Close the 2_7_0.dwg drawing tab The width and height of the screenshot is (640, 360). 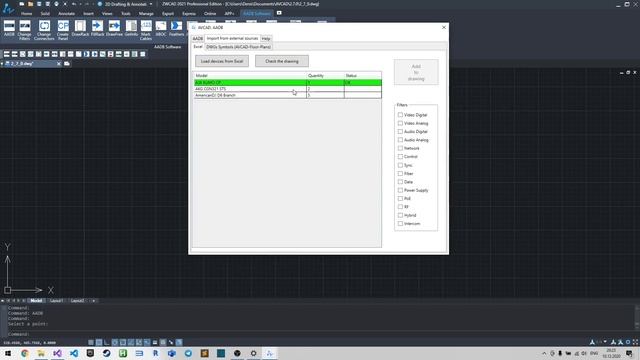pyautogui.click(x=59, y=64)
